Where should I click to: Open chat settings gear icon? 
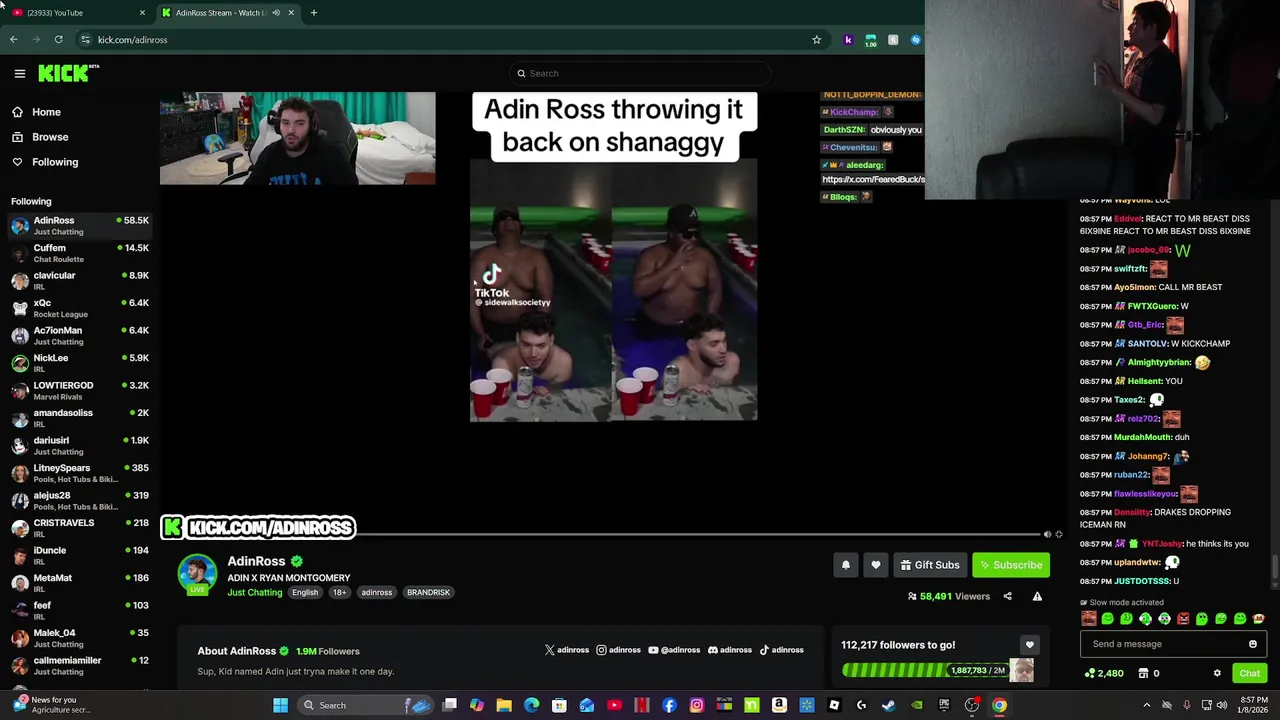point(1217,673)
